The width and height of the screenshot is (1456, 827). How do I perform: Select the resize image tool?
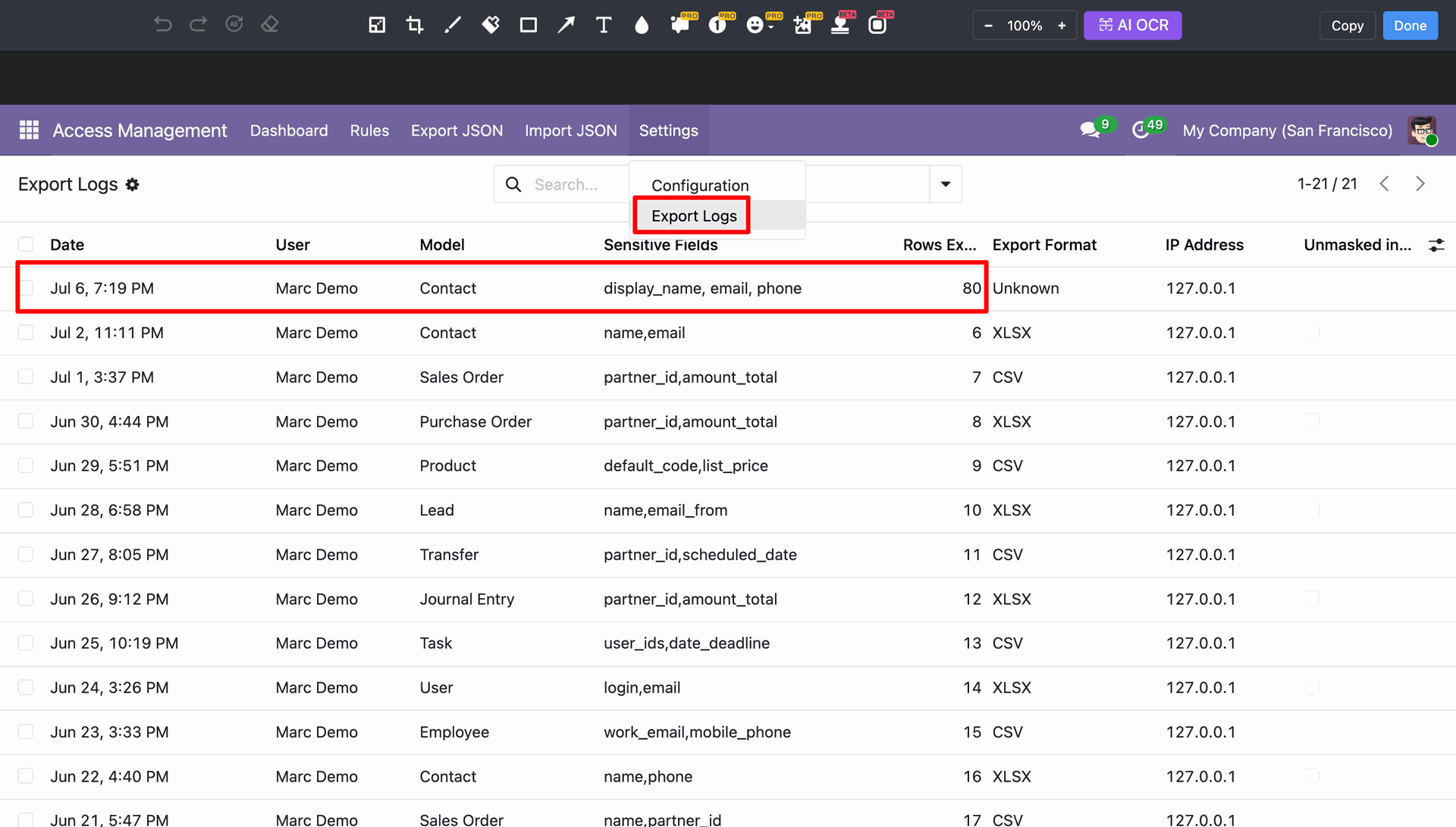coord(377,25)
